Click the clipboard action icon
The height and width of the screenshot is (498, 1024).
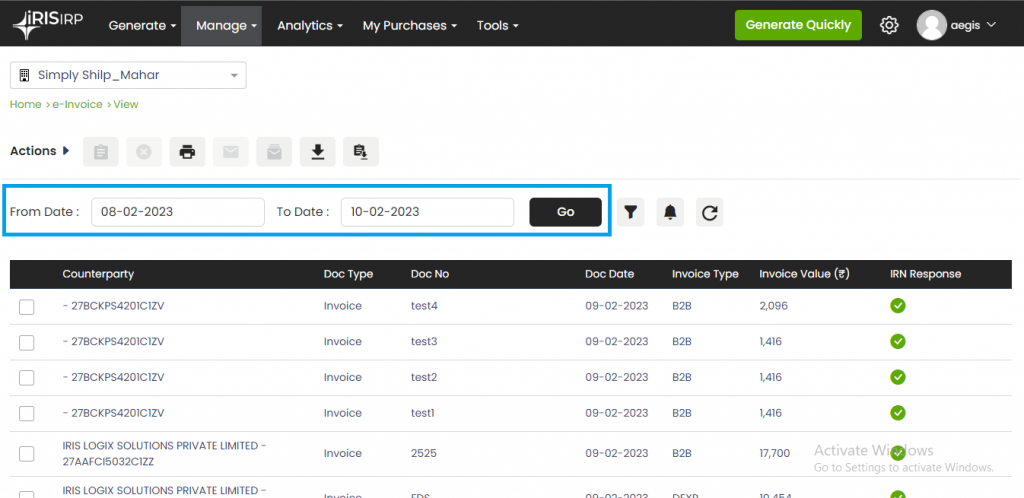click(101, 151)
